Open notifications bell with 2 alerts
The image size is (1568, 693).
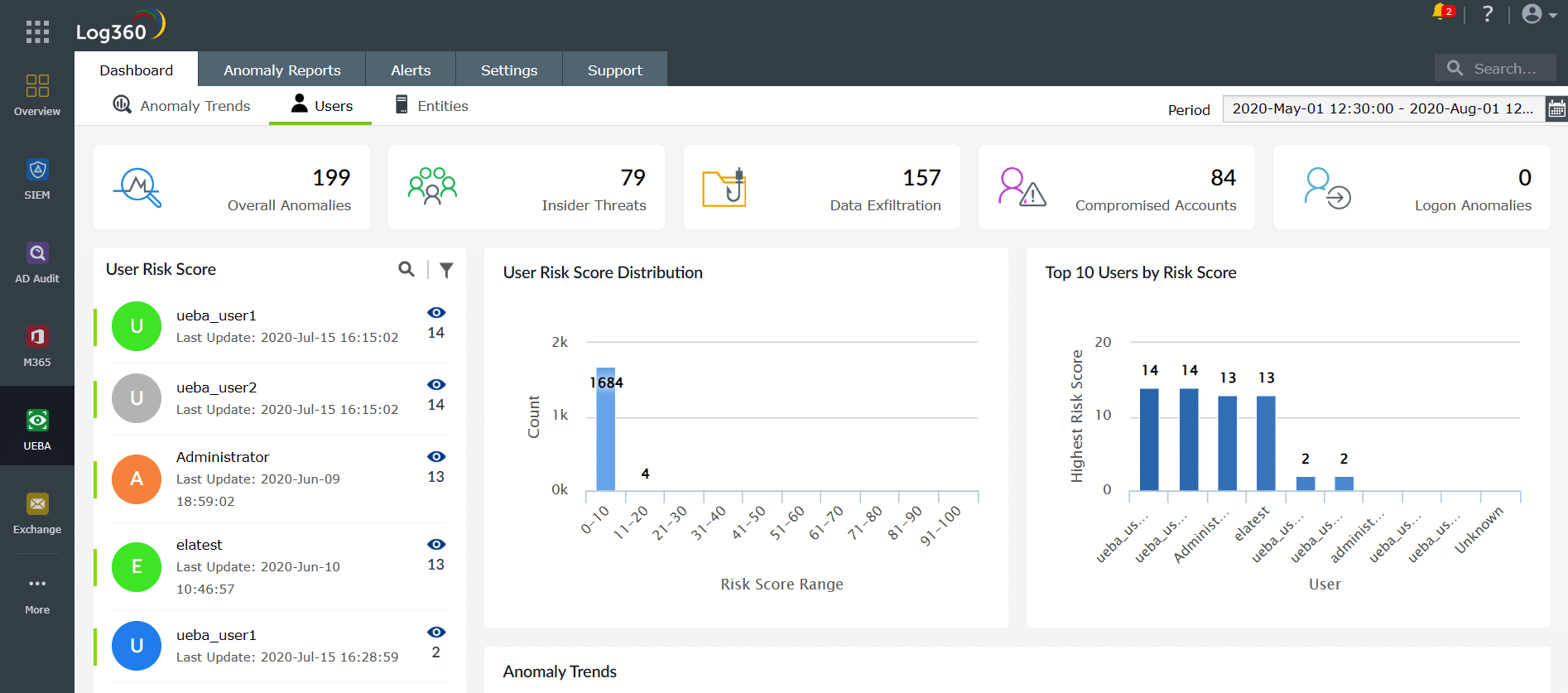(1443, 12)
